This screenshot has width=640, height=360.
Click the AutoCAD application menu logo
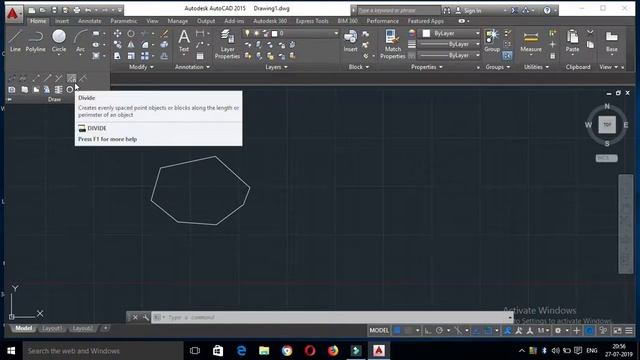[13, 13]
